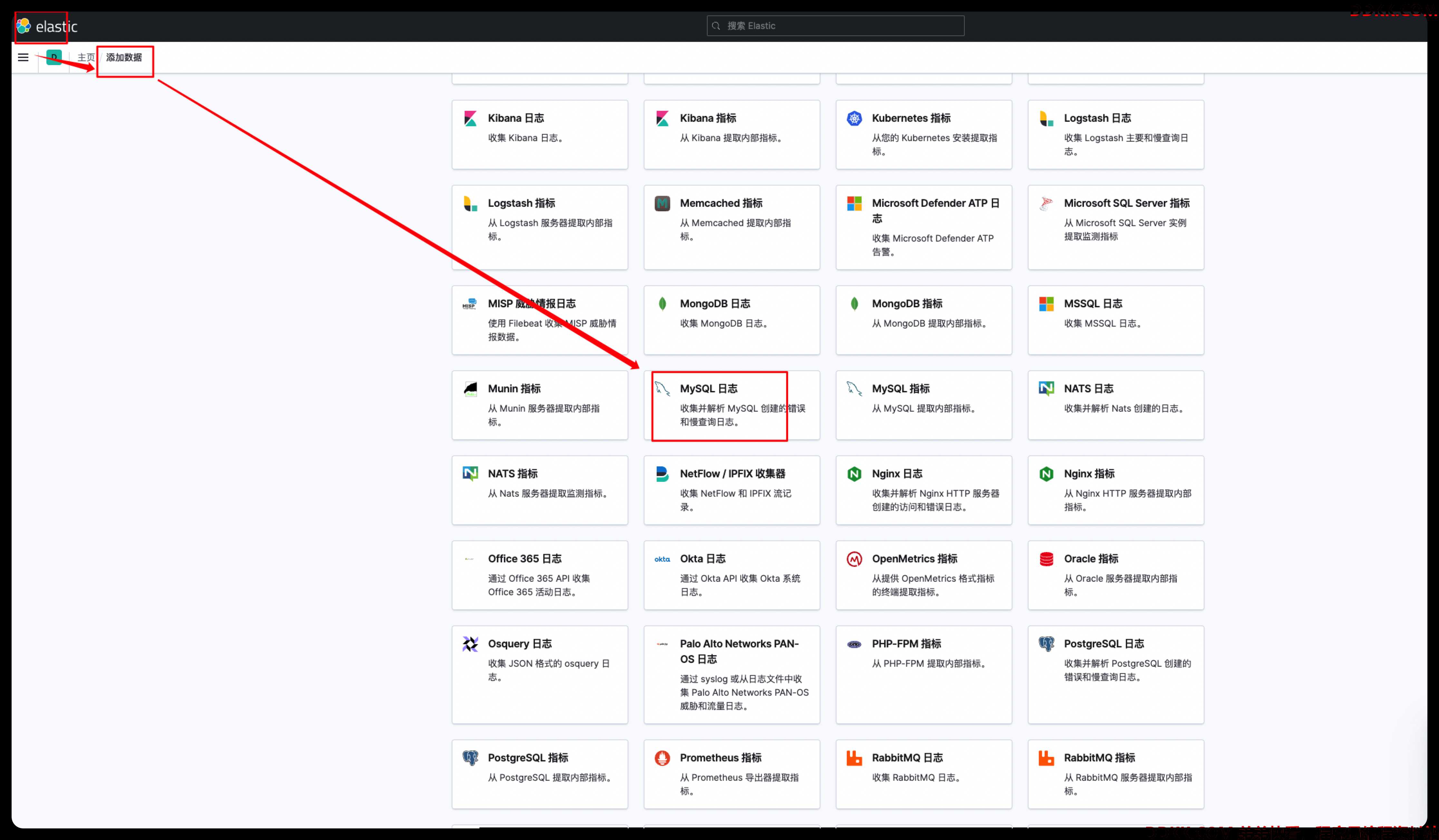Click the NetFlow / IPFIX 收集器 icon

click(x=662, y=474)
